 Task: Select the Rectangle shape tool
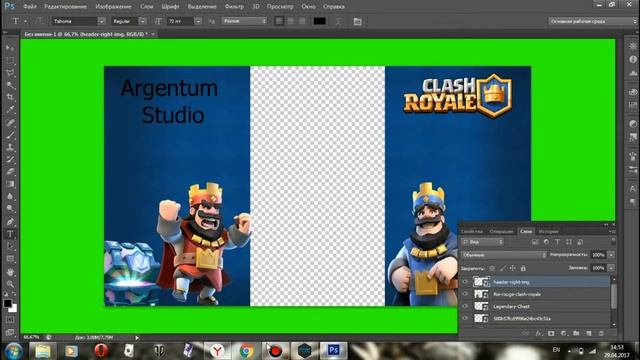coord(10,259)
